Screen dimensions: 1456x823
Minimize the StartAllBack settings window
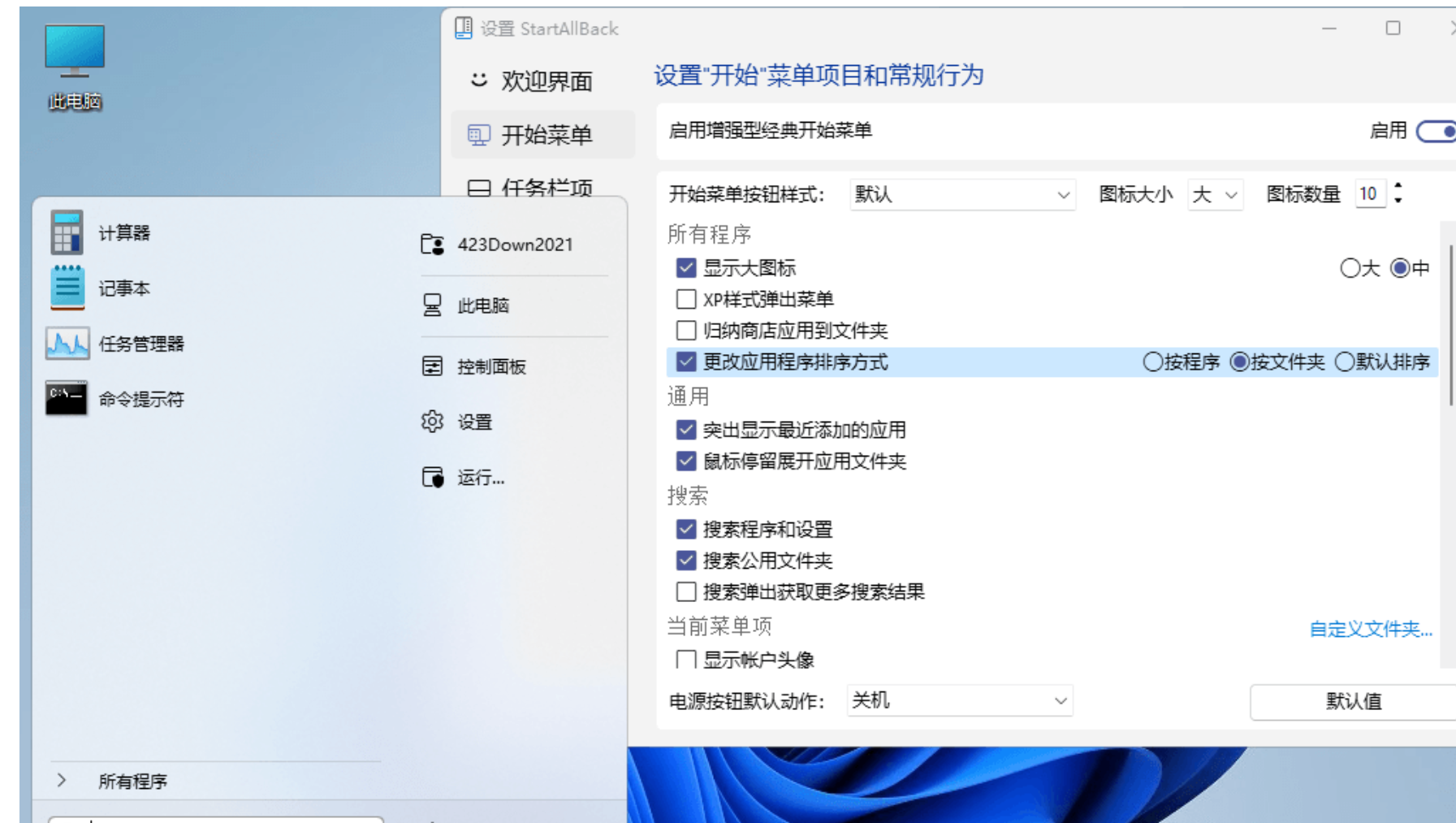tap(1329, 28)
